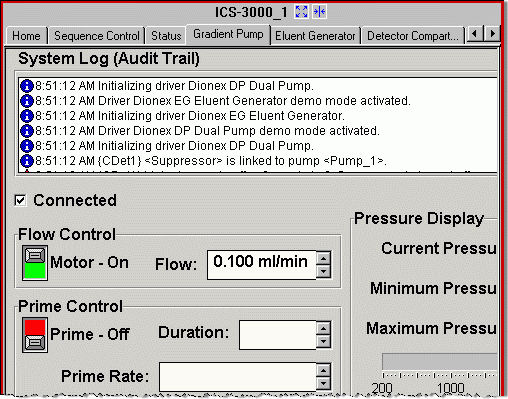The width and height of the screenshot is (508, 399).
Task: Toggle the Prime Off switch
Action: click(x=35, y=335)
